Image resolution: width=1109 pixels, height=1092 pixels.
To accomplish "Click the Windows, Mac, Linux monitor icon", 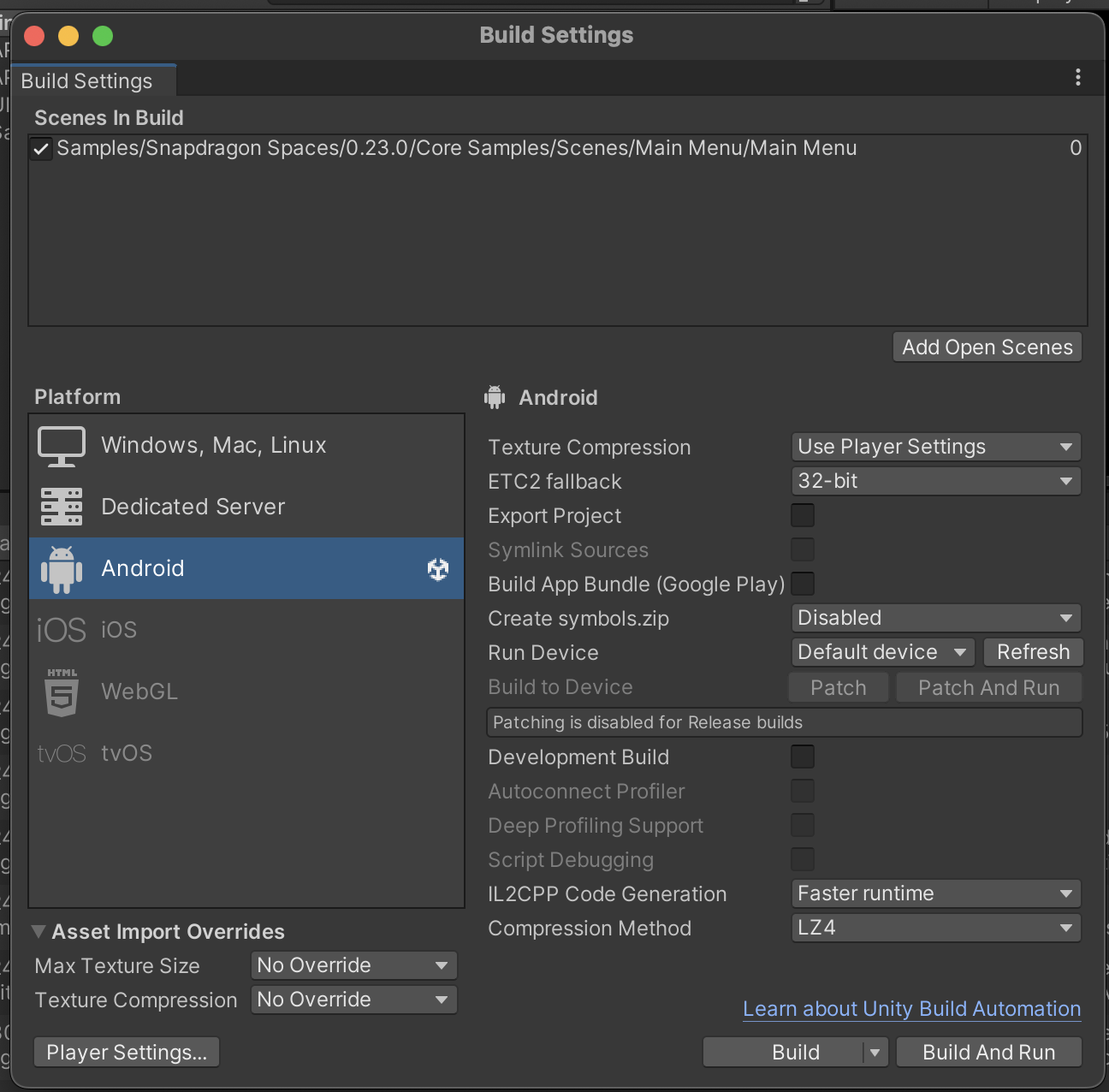I will coord(62,446).
